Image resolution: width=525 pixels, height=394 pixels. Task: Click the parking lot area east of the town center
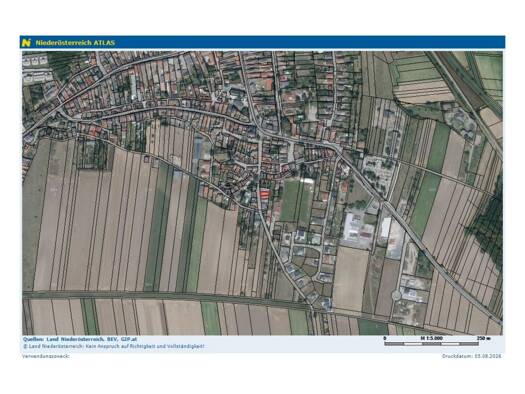pos(378,172)
